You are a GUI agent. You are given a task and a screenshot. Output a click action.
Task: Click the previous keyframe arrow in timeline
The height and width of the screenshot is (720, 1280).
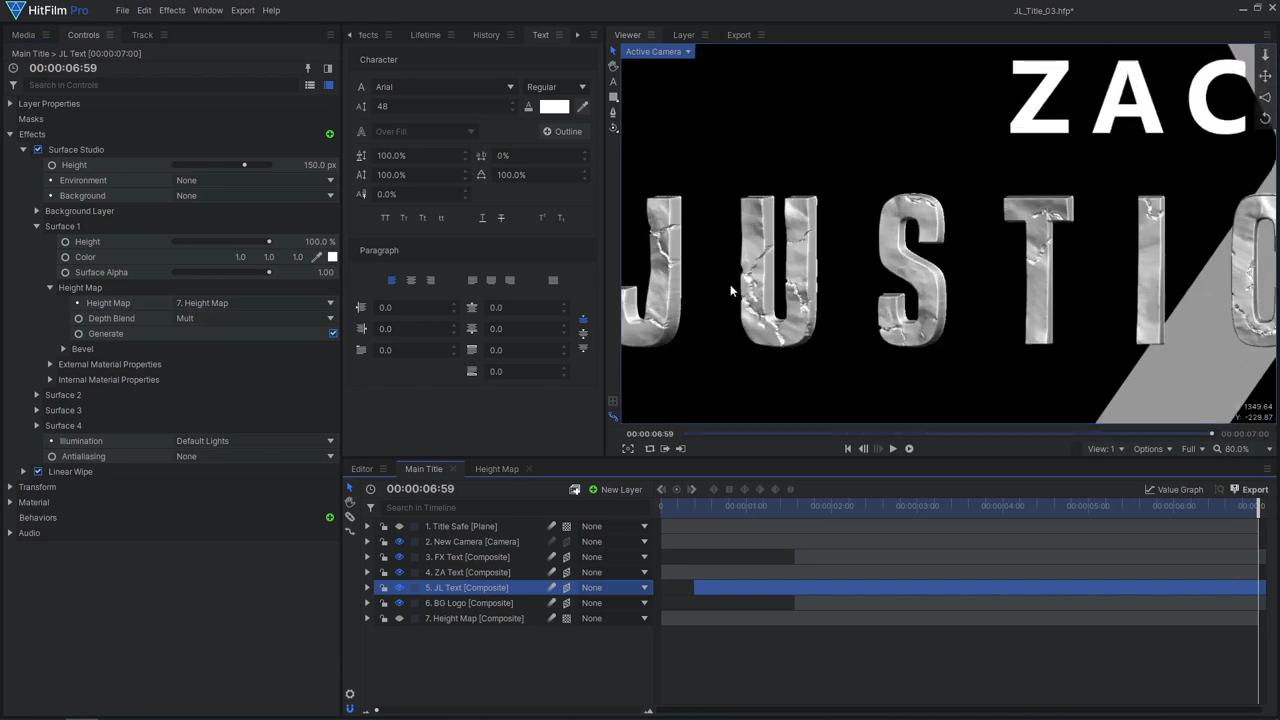click(661, 490)
